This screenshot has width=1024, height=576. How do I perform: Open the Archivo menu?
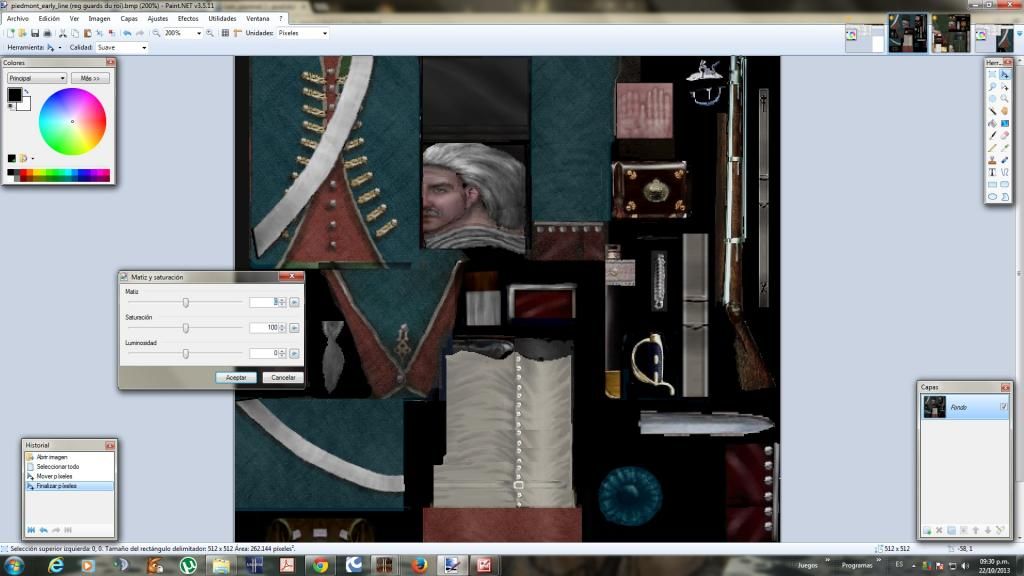point(18,18)
